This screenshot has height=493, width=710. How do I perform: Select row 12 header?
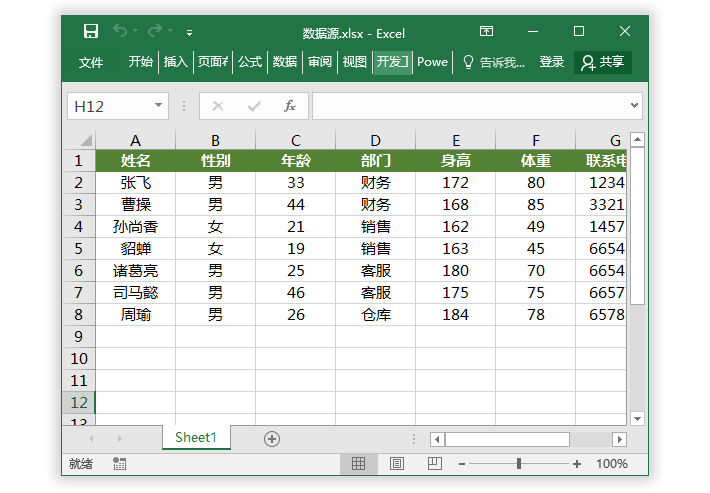(78, 402)
